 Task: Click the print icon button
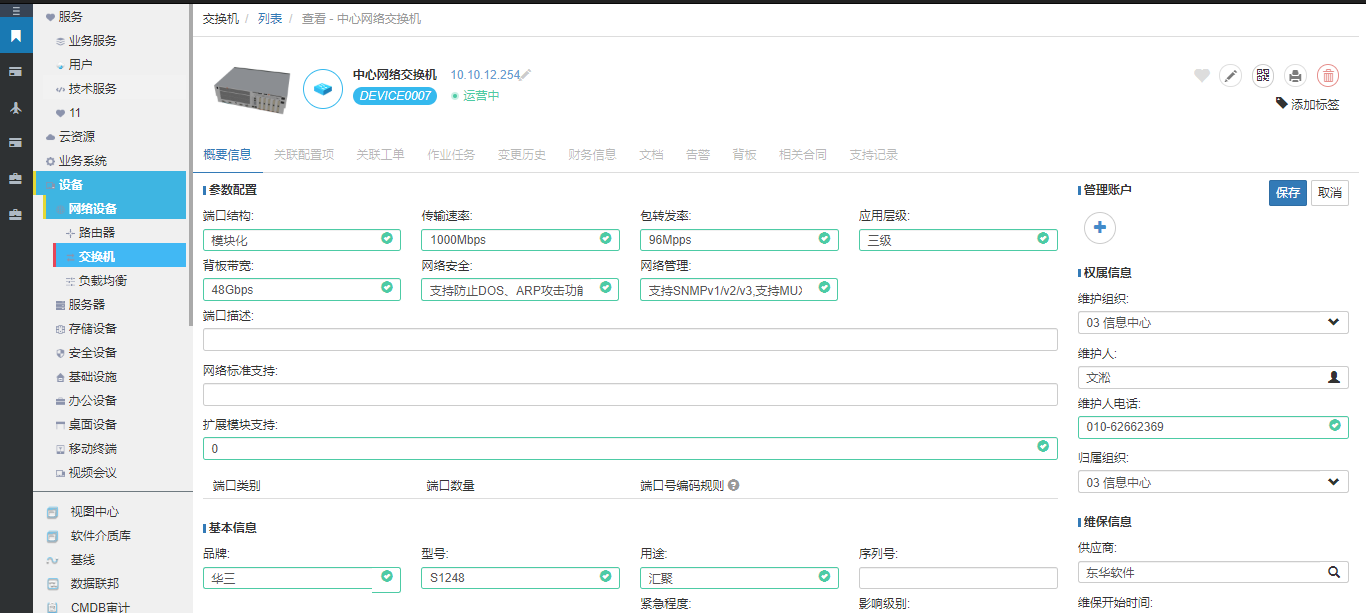pyautogui.click(x=1295, y=75)
